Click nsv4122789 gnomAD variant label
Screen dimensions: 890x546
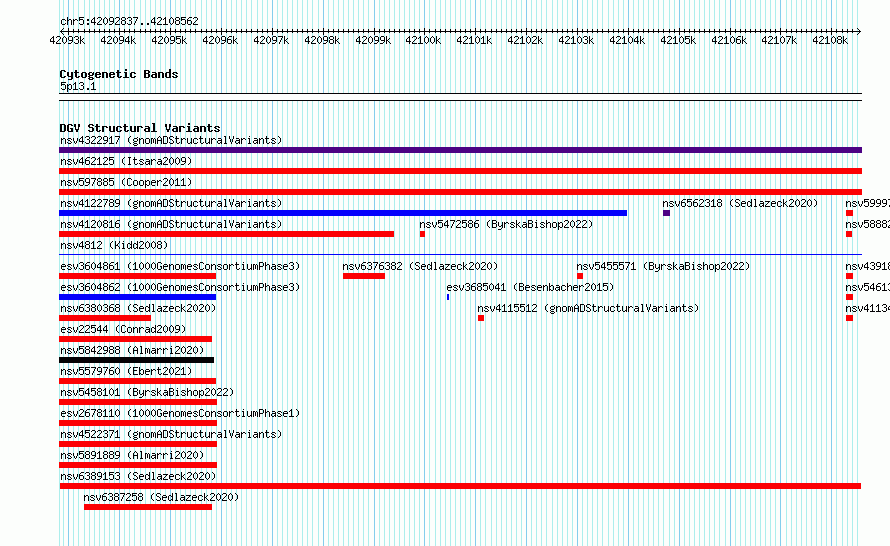coord(171,203)
